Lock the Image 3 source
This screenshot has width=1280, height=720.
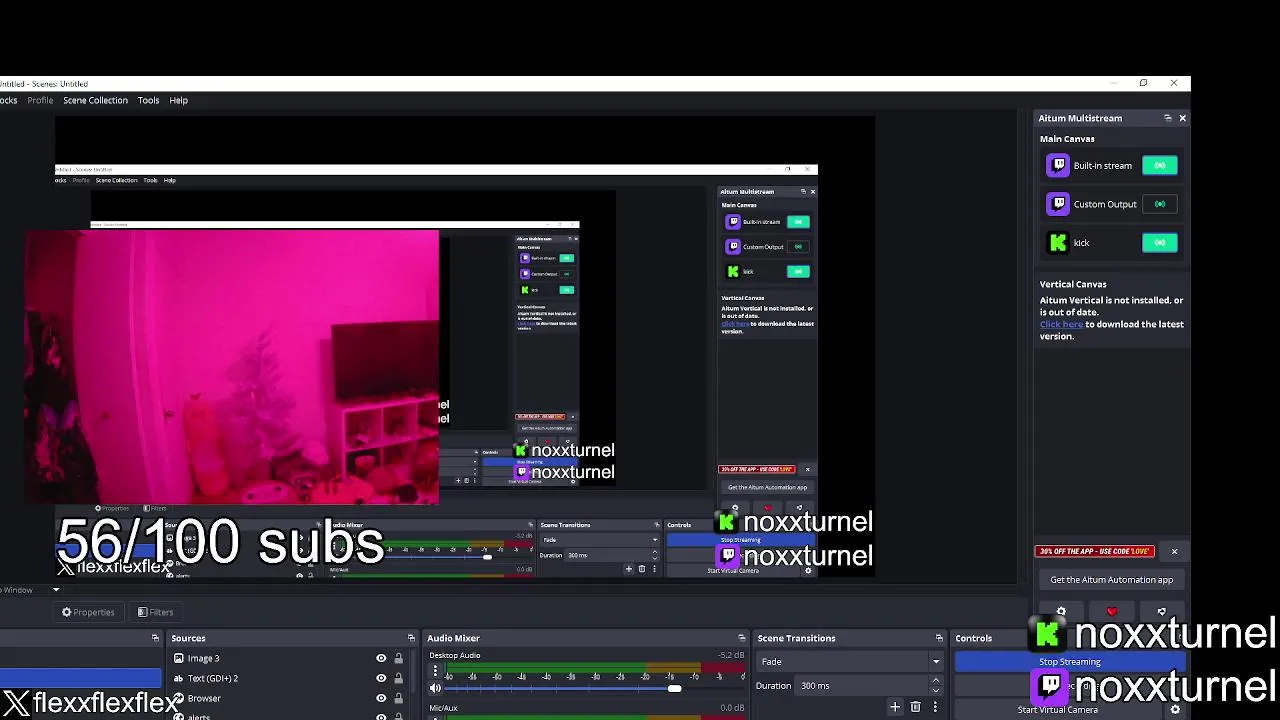click(x=398, y=658)
